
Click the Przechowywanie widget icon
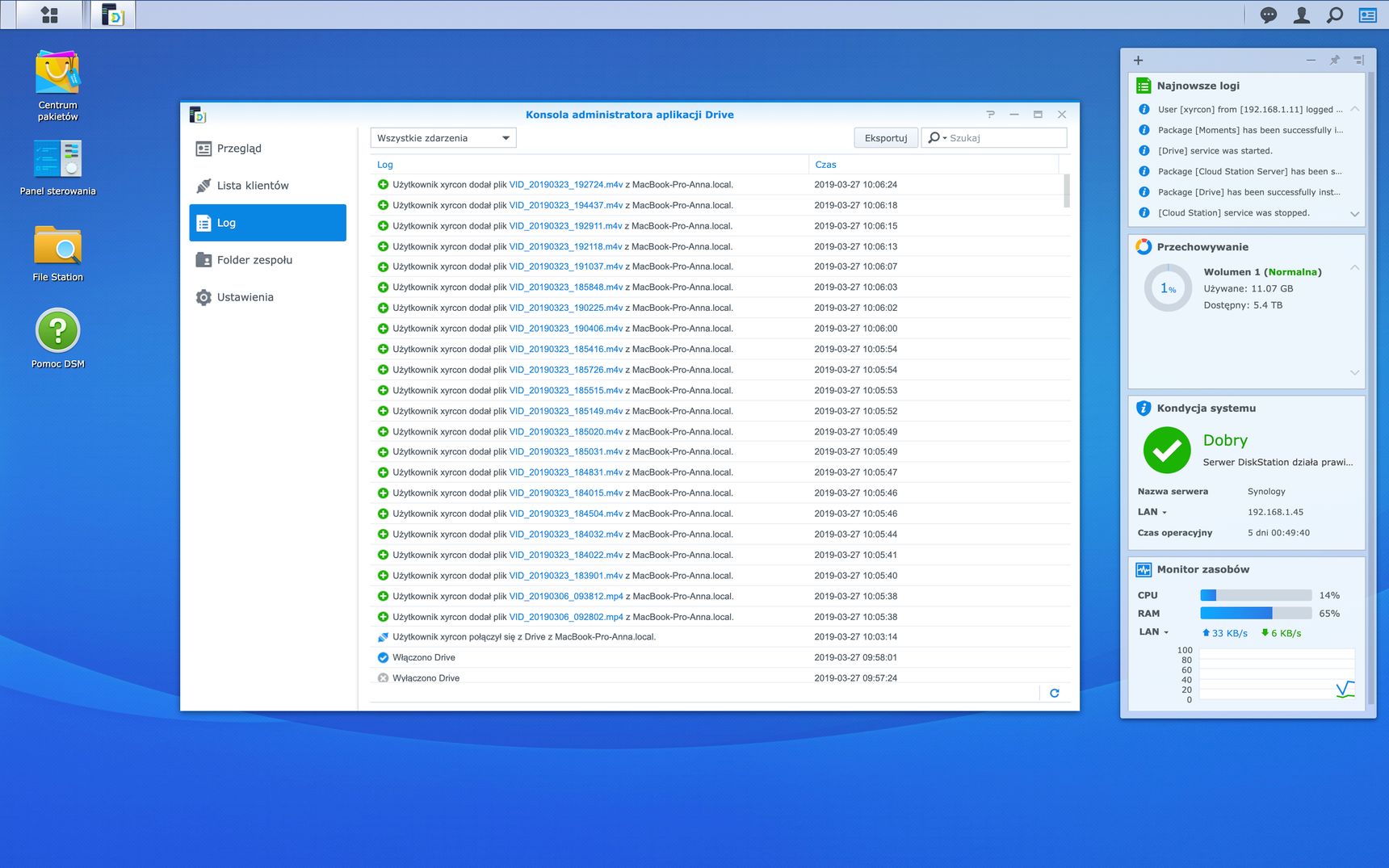tap(1144, 247)
